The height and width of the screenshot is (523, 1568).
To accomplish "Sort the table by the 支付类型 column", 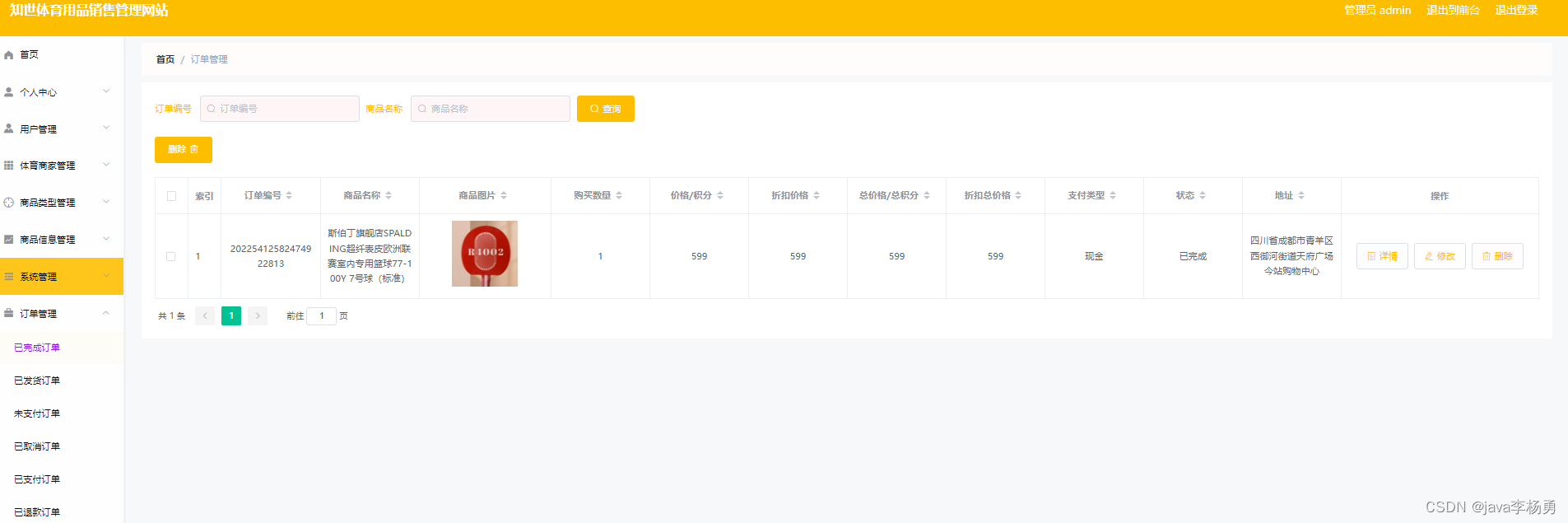I will [1113, 196].
